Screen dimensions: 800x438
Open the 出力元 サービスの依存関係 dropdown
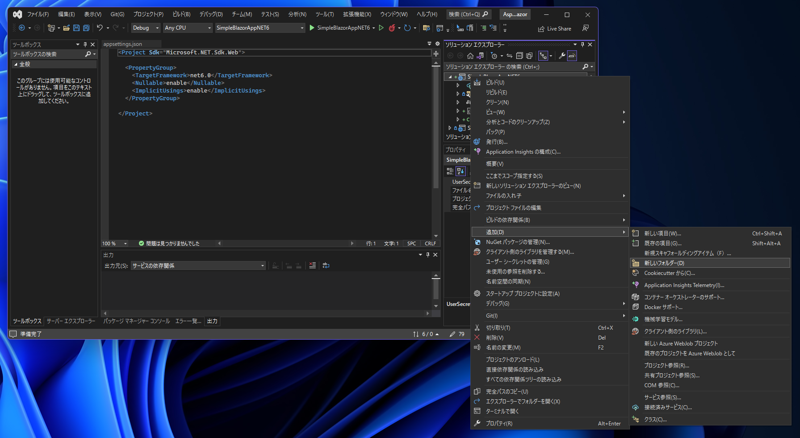coord(198,265)
